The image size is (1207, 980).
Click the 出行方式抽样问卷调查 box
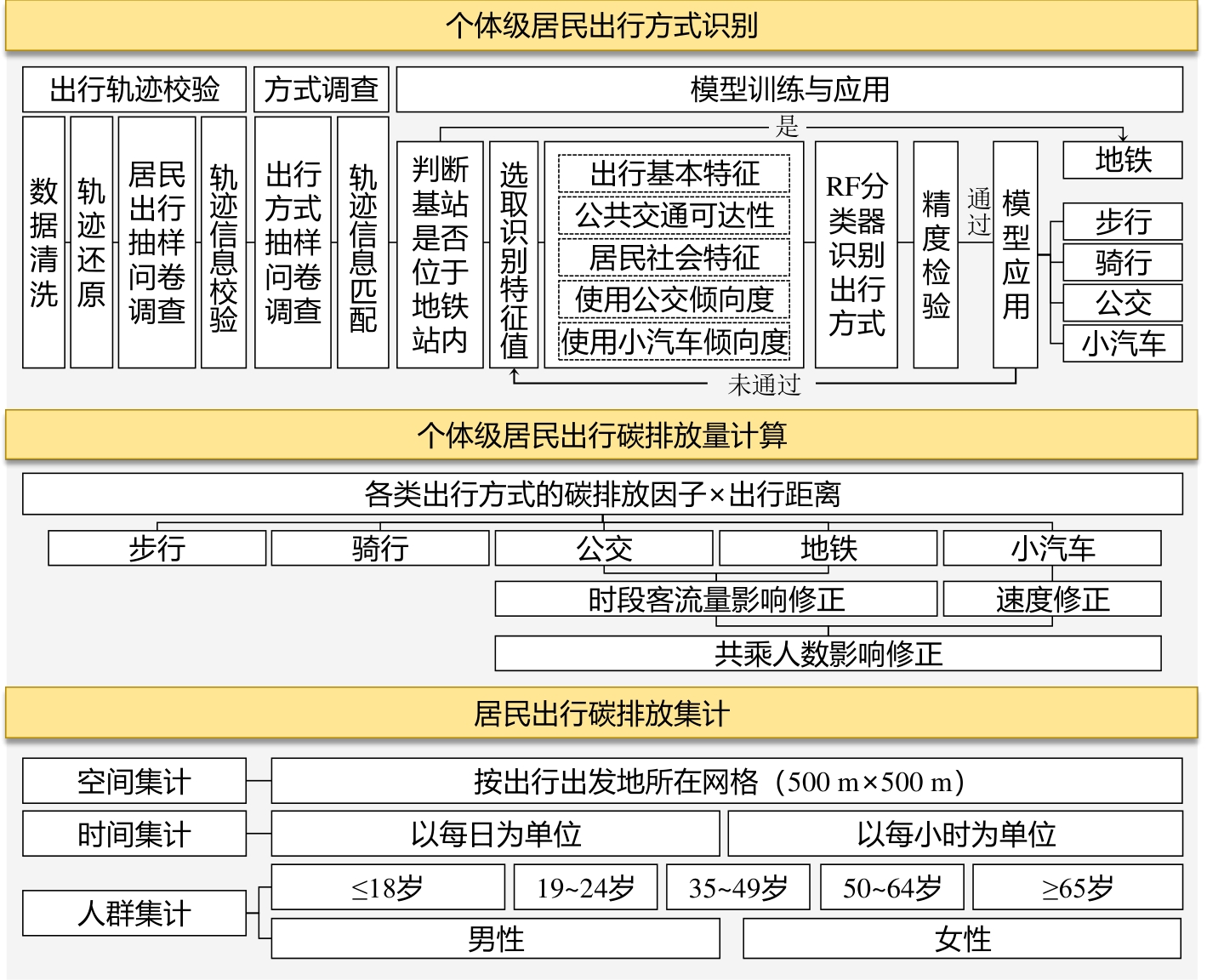tap(293, 242)
